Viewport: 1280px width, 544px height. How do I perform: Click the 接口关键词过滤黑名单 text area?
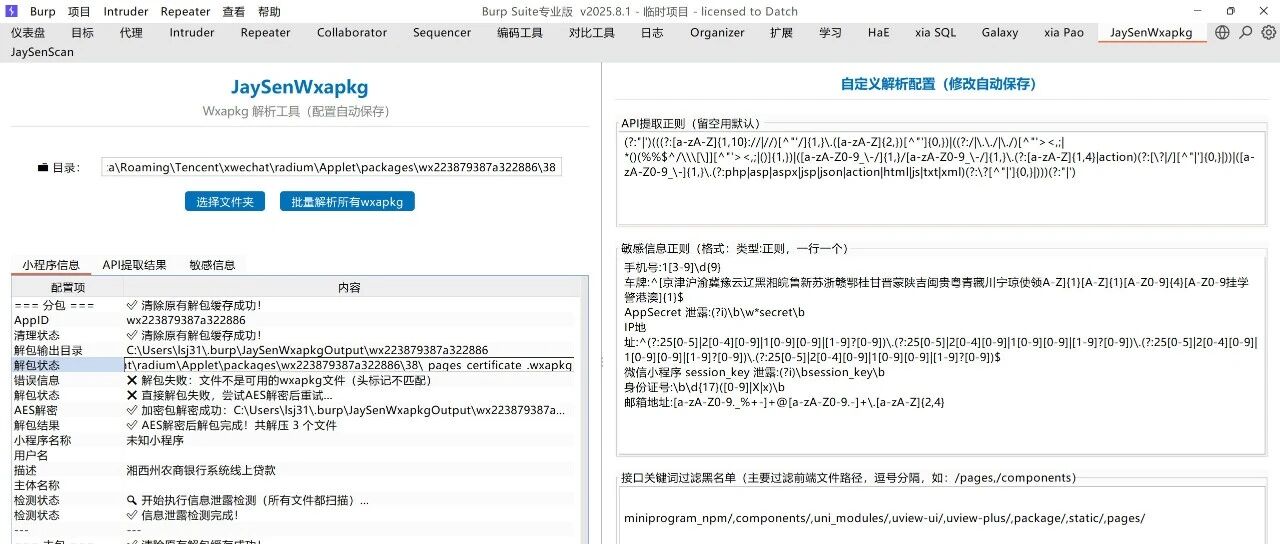click(942, 516)
